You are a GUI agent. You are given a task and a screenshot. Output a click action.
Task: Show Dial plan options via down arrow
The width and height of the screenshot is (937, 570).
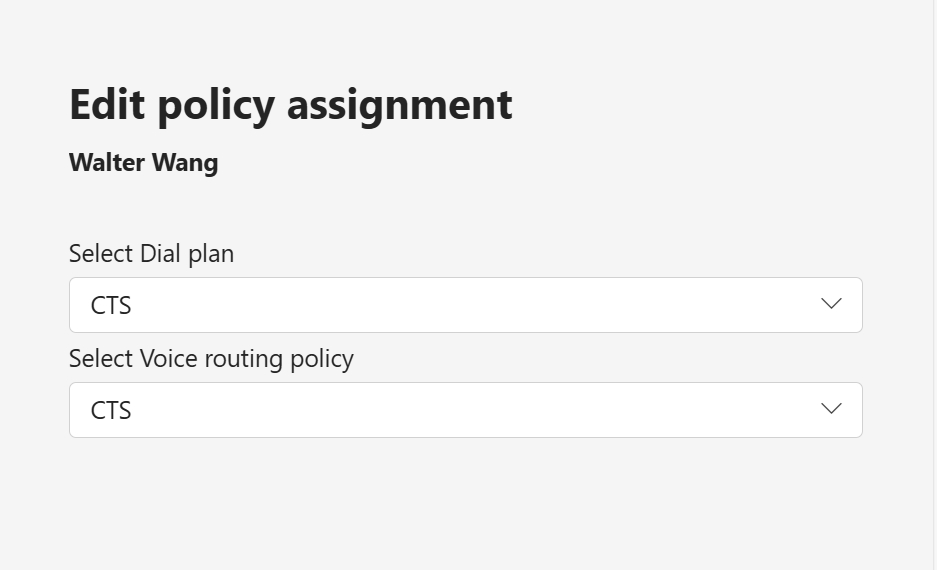click(x=831, y=304)
